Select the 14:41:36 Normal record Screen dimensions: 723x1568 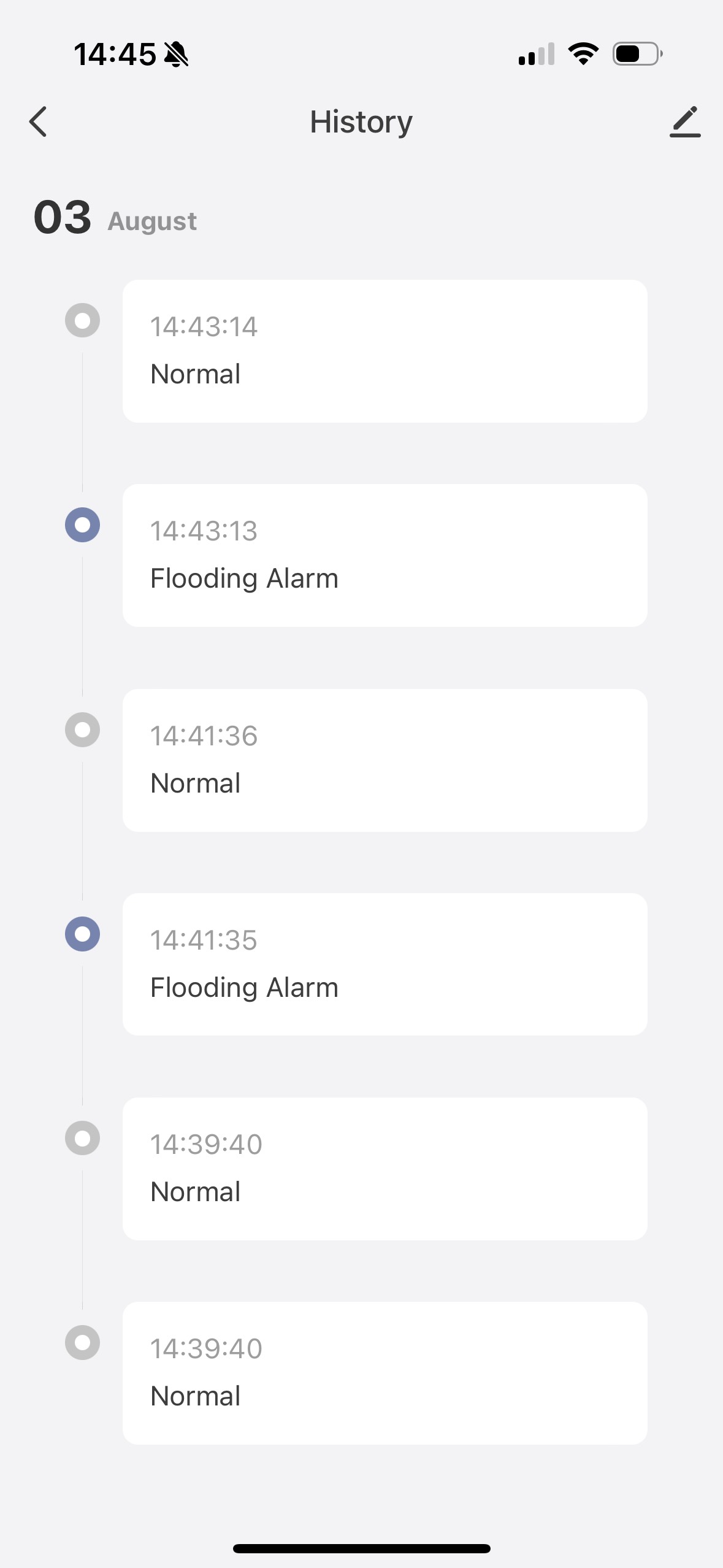(384, 760)
